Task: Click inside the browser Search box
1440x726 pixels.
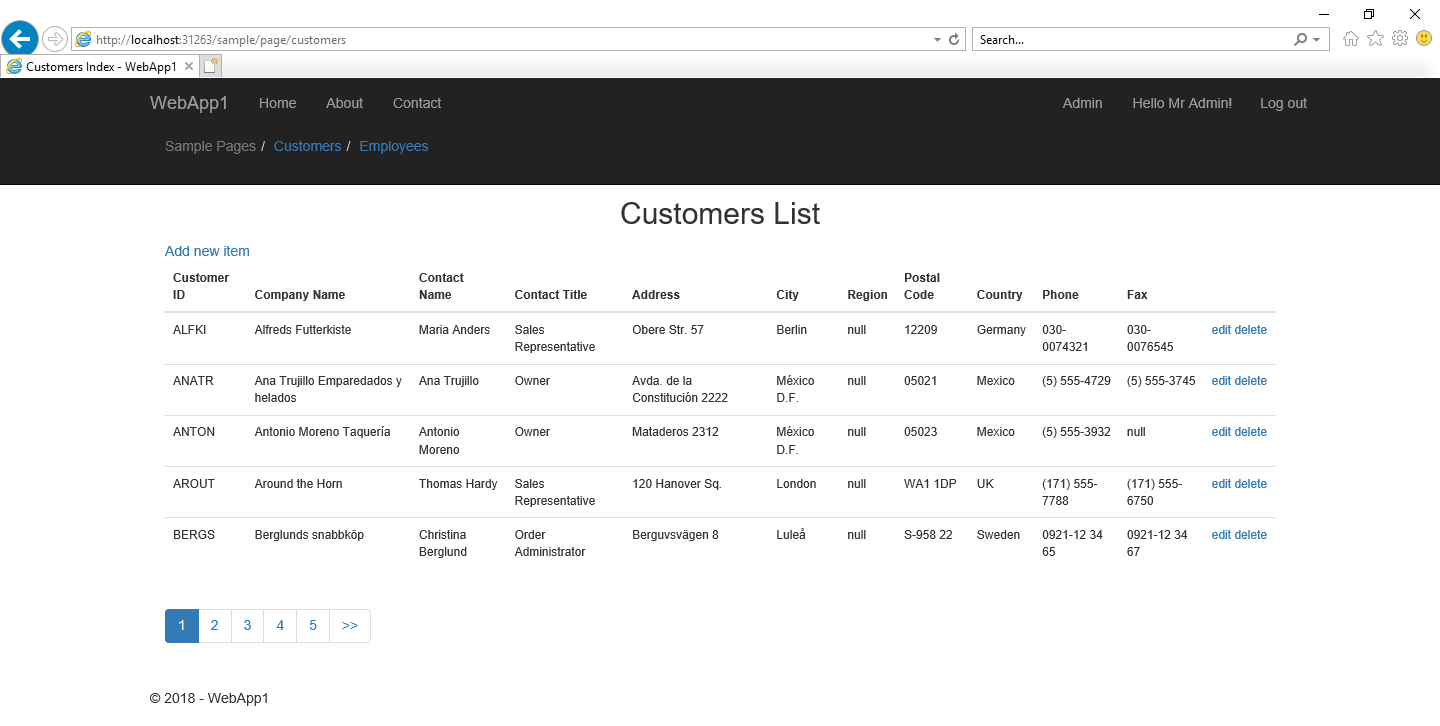Action: tap(1130, 40)
